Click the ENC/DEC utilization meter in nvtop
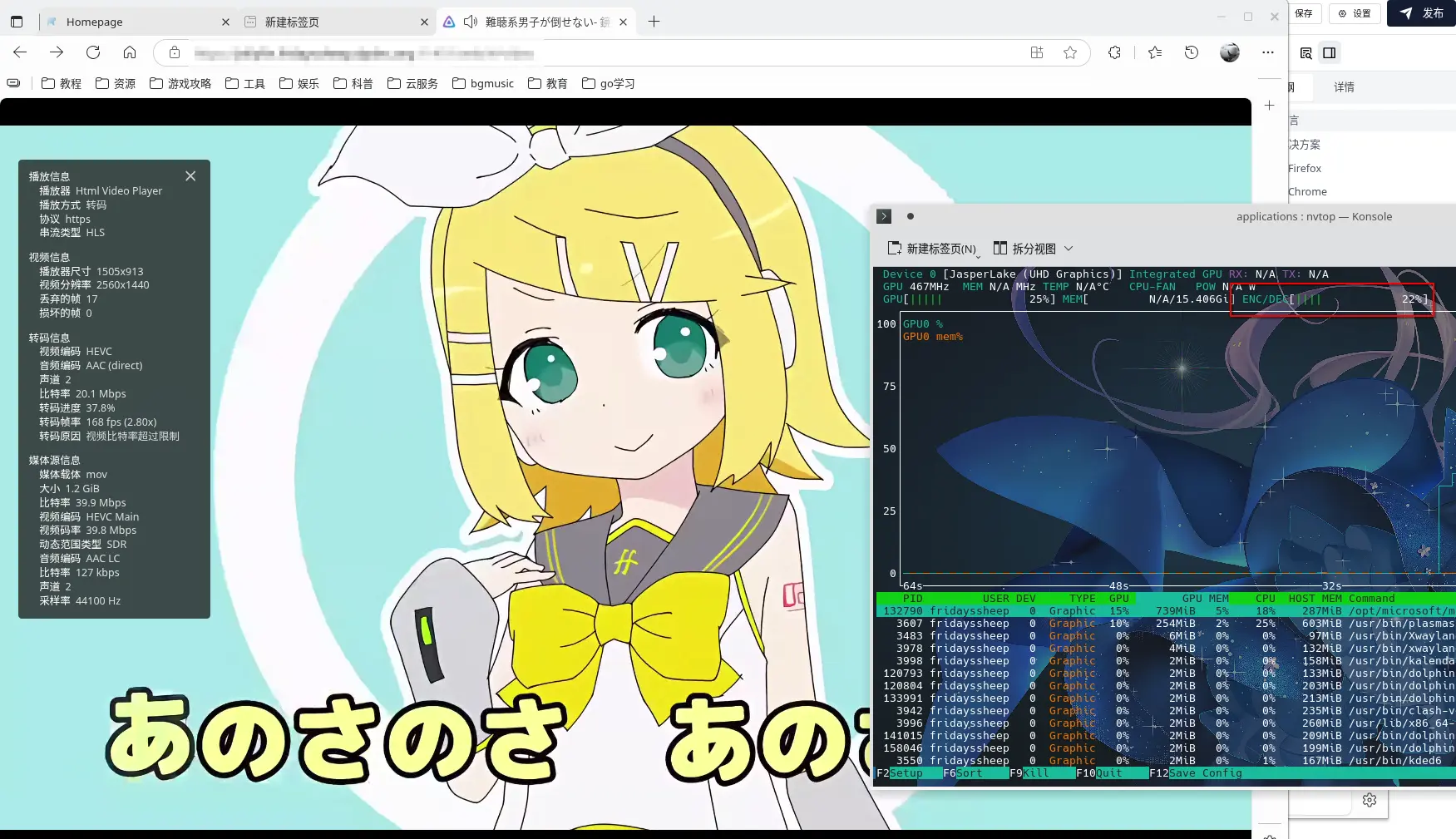Image resolution: width=1456 pixels, height=839 pixels. (1330, 299)
